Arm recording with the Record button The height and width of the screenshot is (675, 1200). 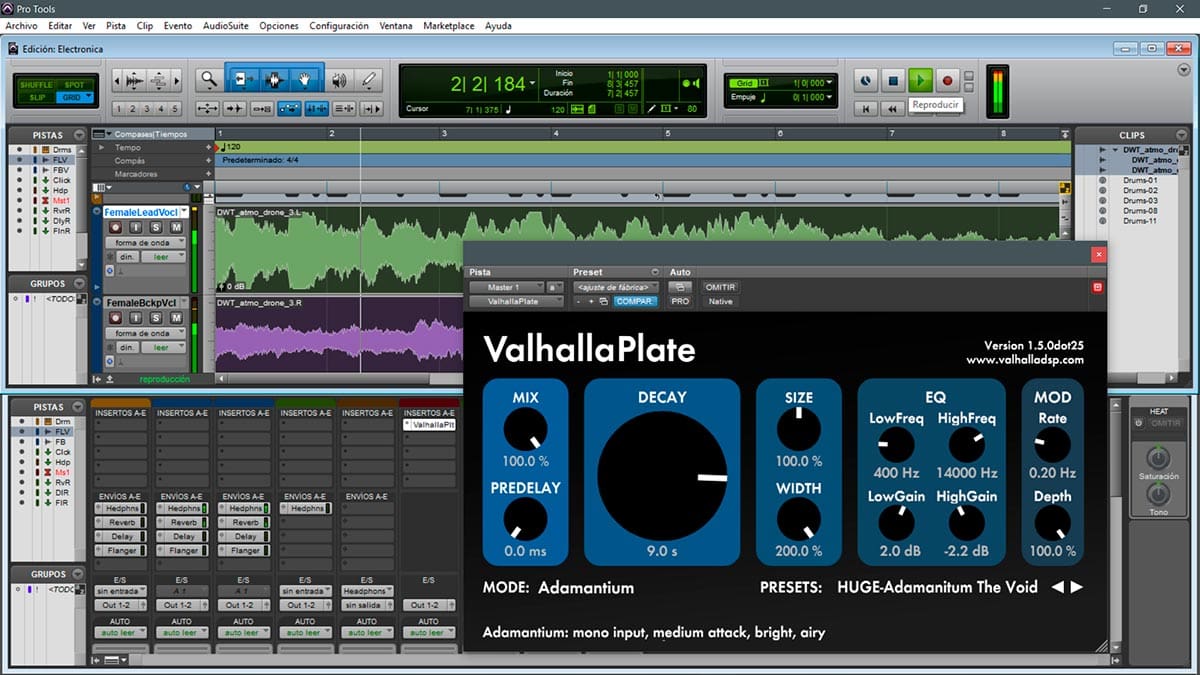point(948,80)
